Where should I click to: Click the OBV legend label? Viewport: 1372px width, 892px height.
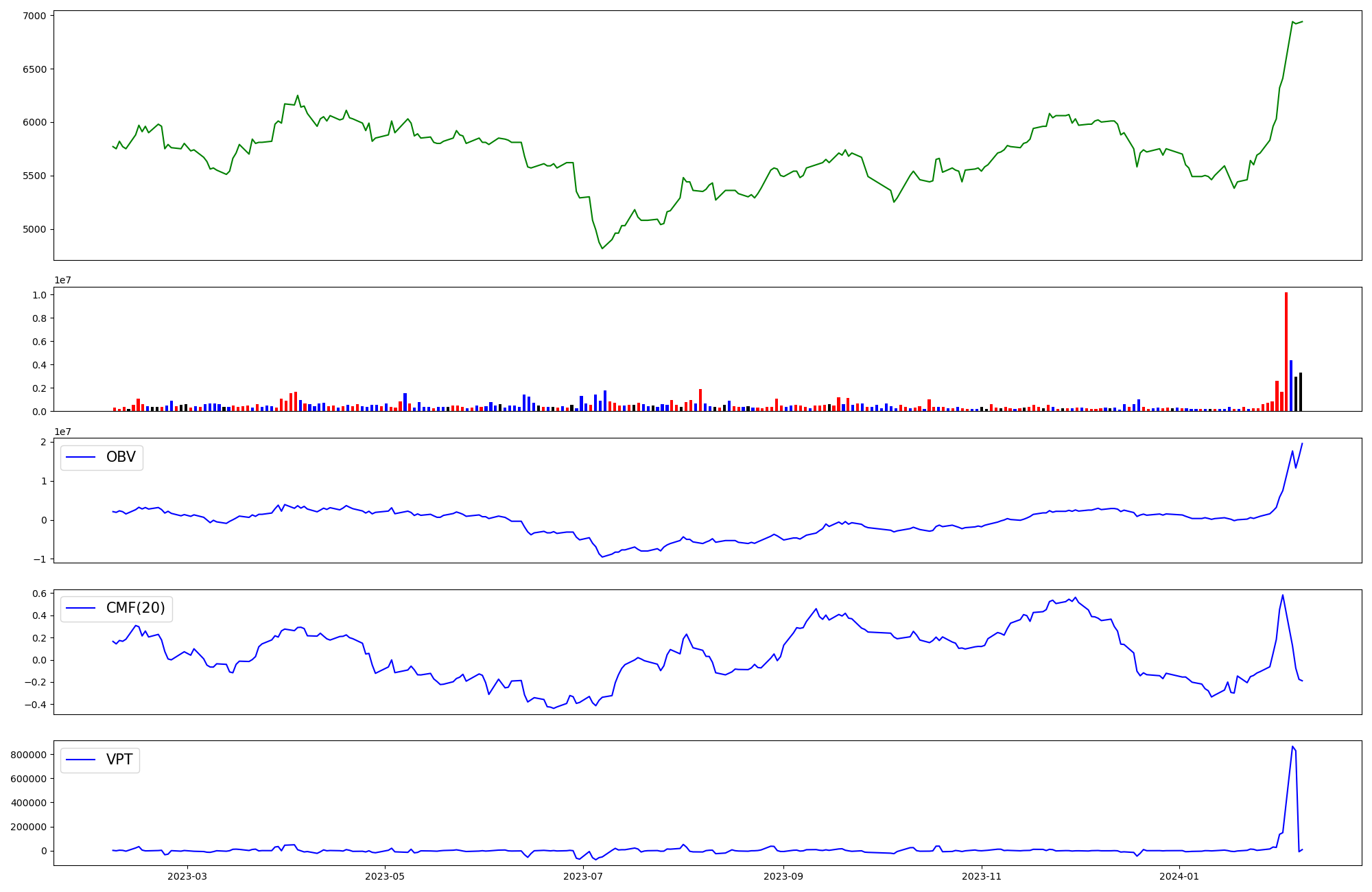[121, 458]
